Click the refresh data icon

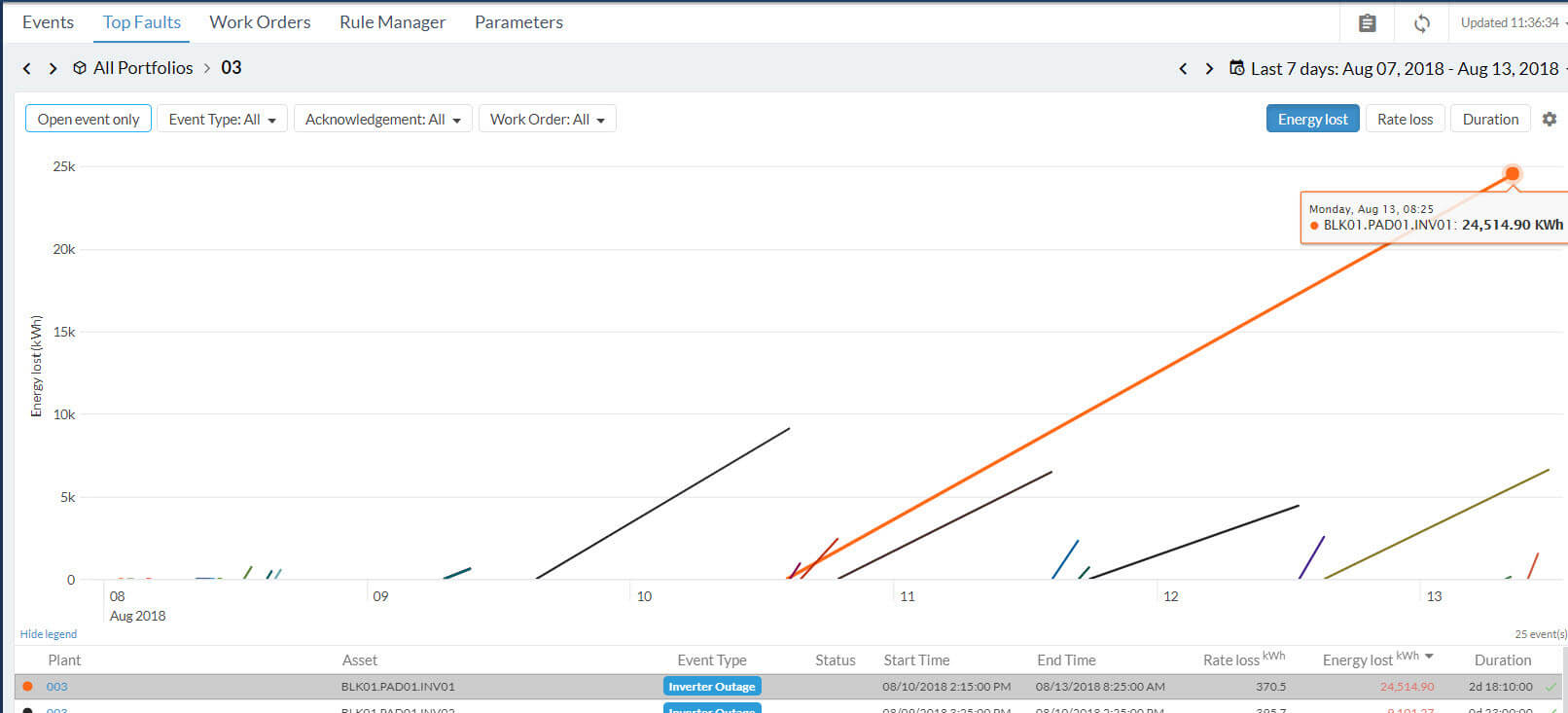click(x=1421, y=22)
